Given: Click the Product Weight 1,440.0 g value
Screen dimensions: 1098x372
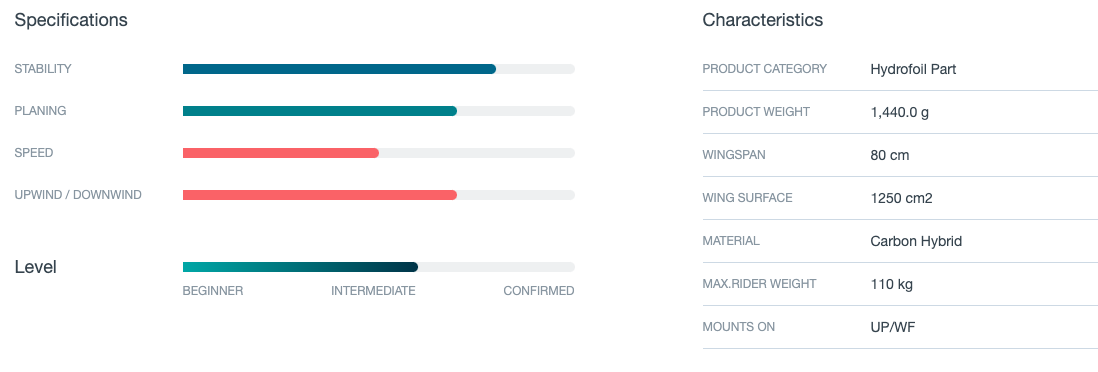Looking at the screenshot, I should [x=900, y=112].
